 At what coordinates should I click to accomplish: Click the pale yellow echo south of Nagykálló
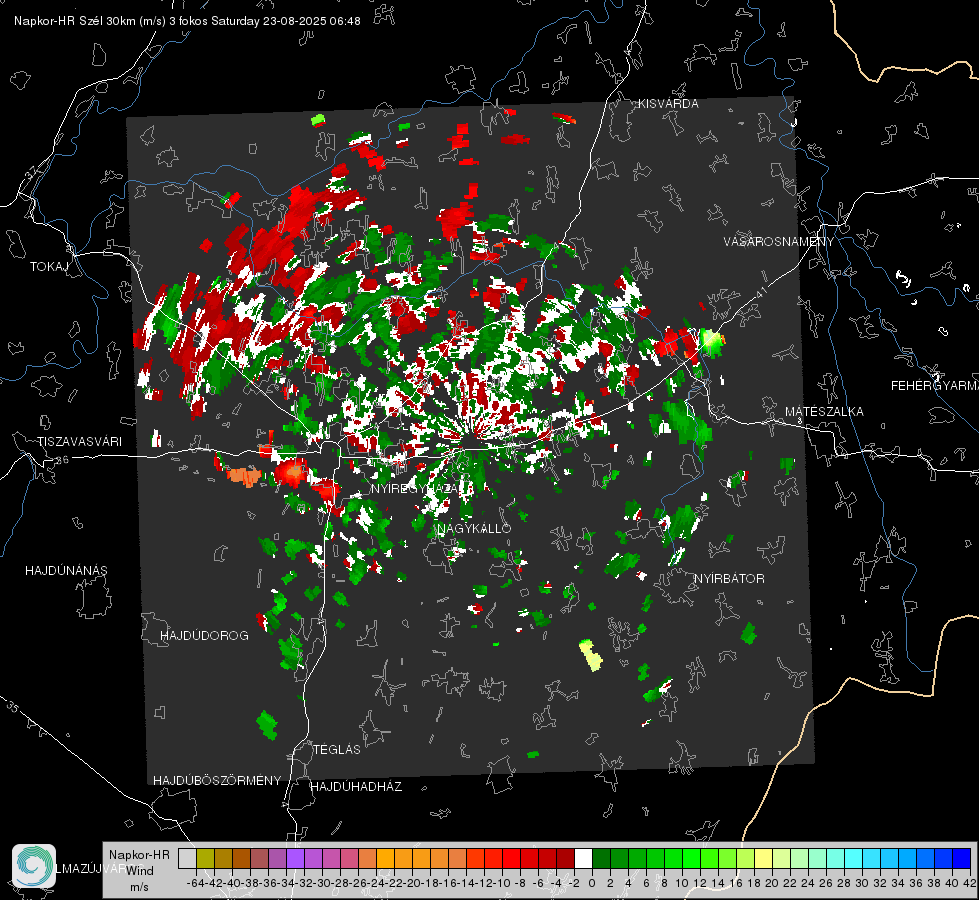pyautogui.click(x=591, y=655)
